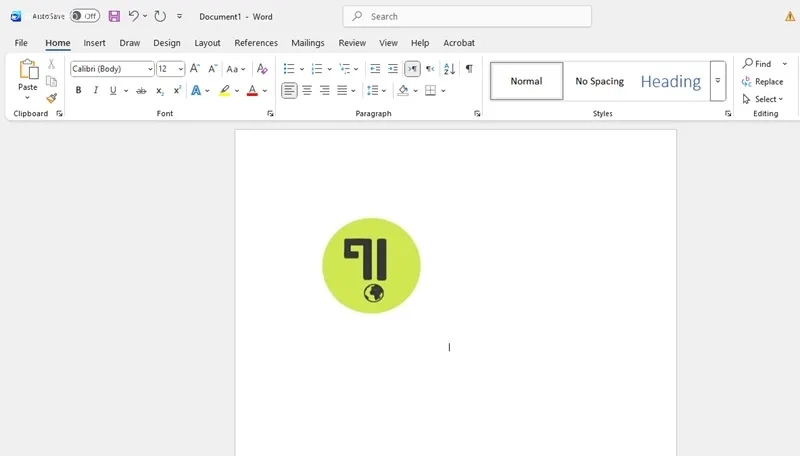
Task: Decrease paragraph indent
Action: (x=375, y=68)
